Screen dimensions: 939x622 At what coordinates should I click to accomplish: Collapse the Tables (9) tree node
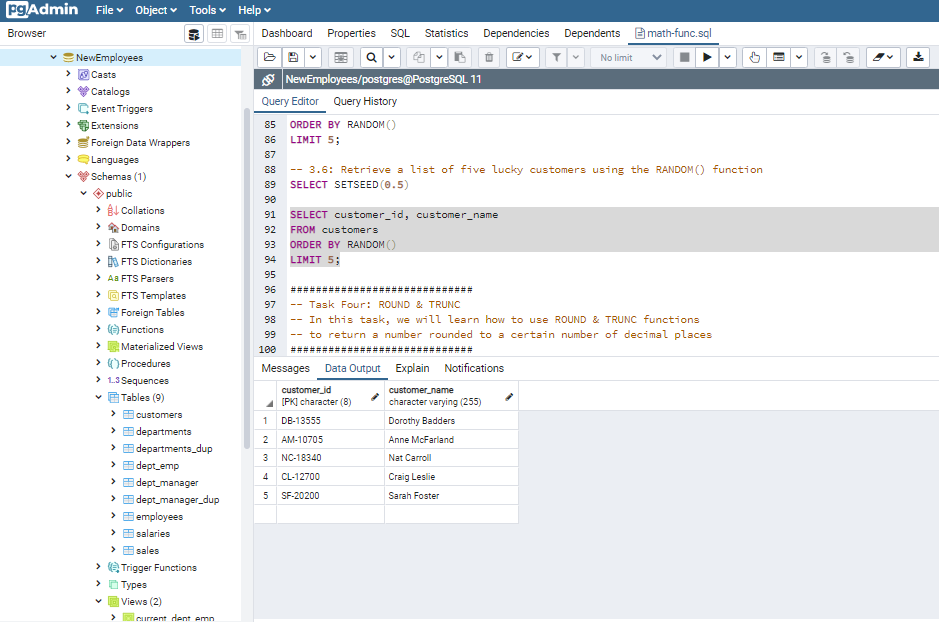click(x=98, y=398)
